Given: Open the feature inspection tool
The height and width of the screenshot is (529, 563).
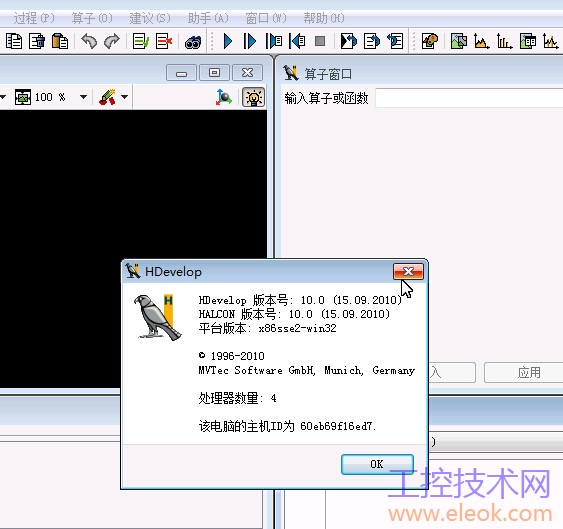Looking at the screenshot, I should coord(528,41).
